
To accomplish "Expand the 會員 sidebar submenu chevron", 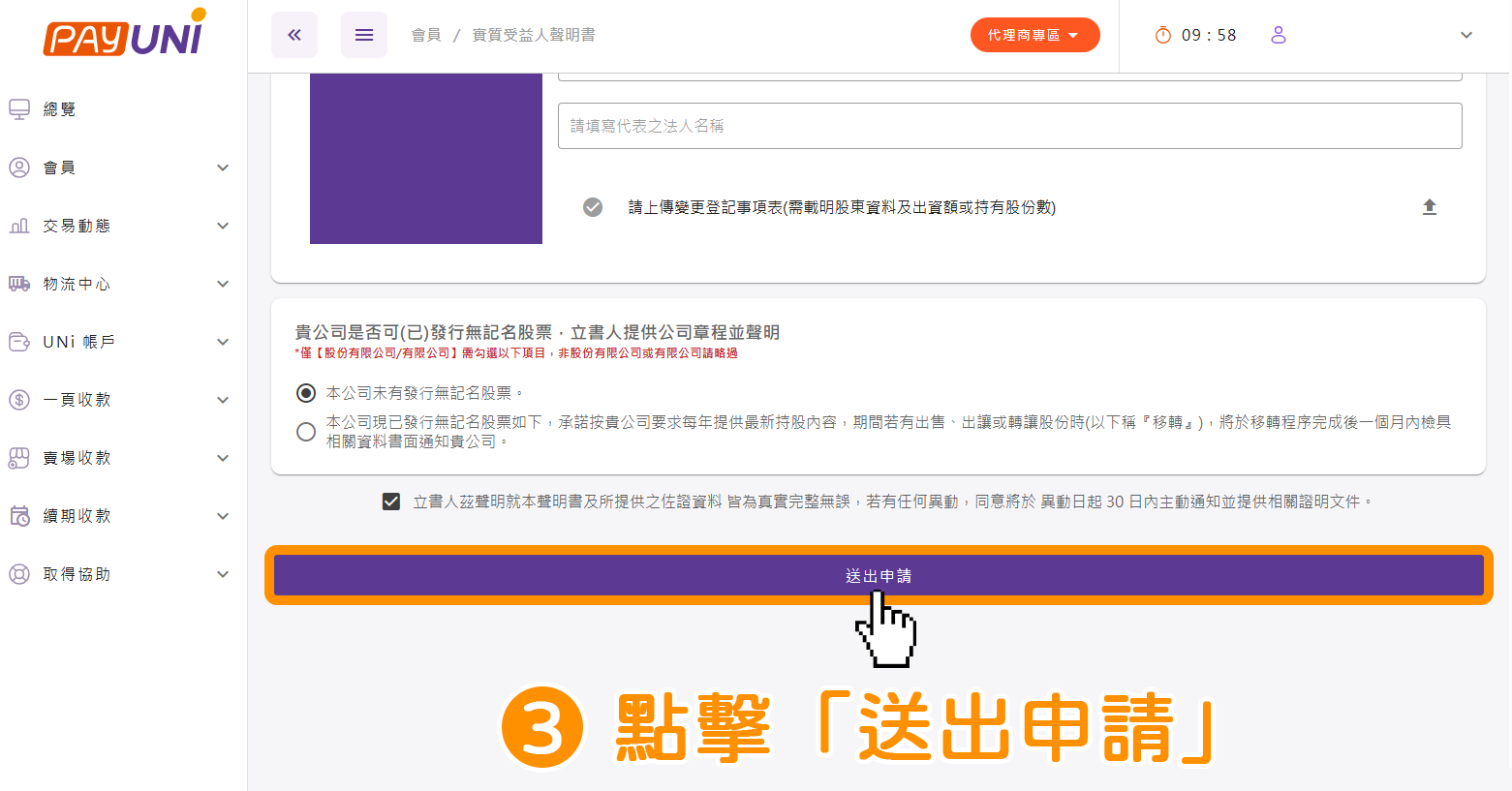I will pyautogui.click(x=223, y=167).
